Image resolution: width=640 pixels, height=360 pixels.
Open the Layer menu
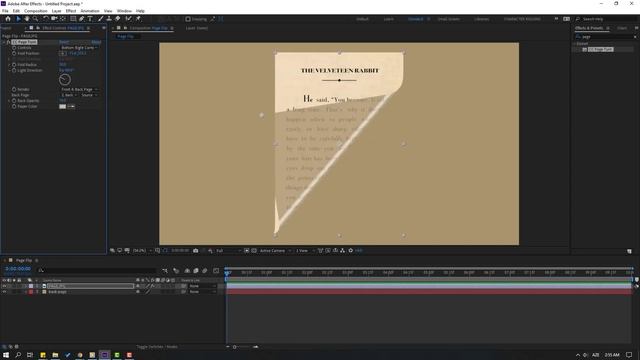tap(57, 11)
